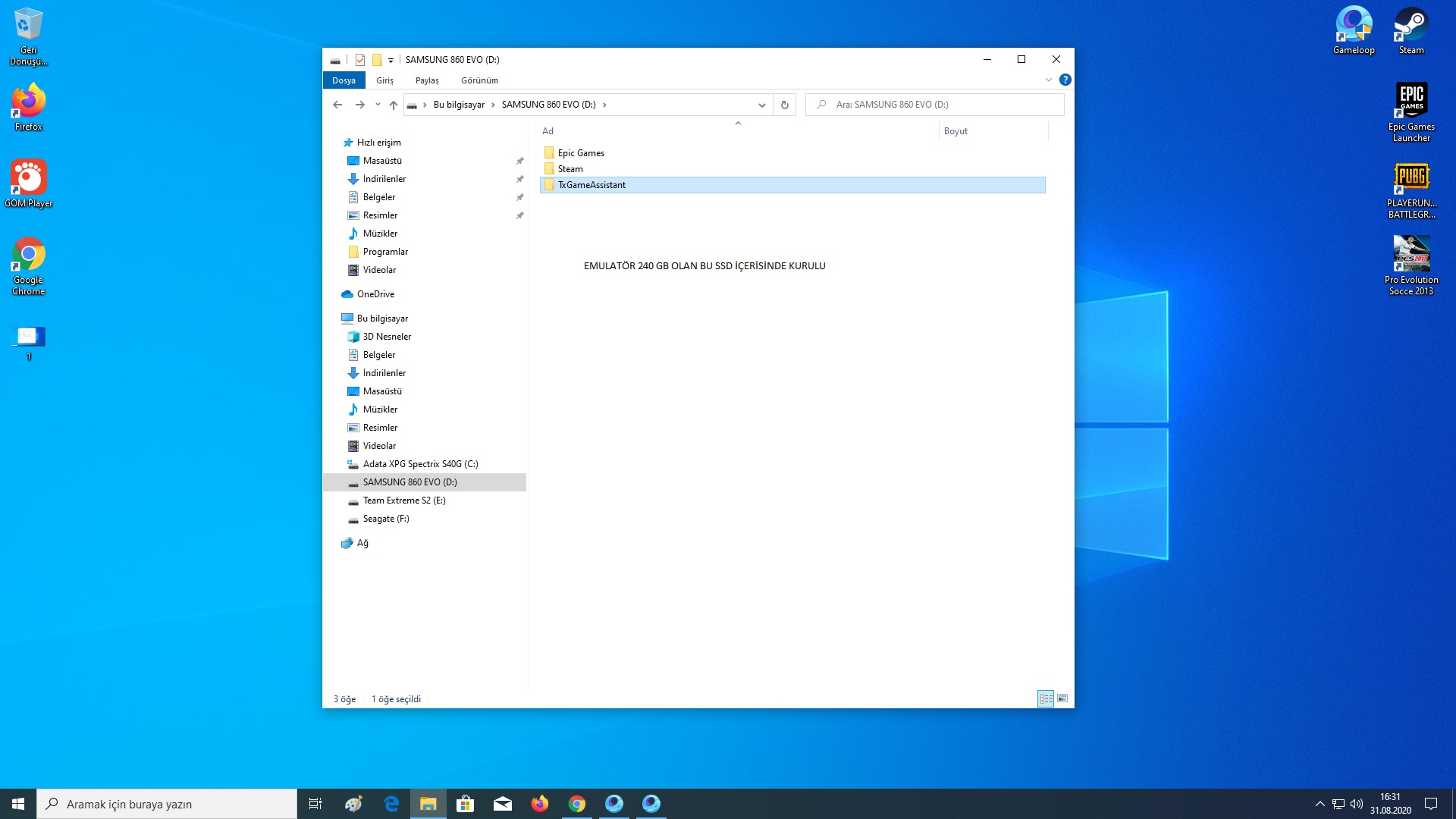Open Microsoft Store from the taskbar
Screen dimensions: 1456x819
[x=465, y=804]
